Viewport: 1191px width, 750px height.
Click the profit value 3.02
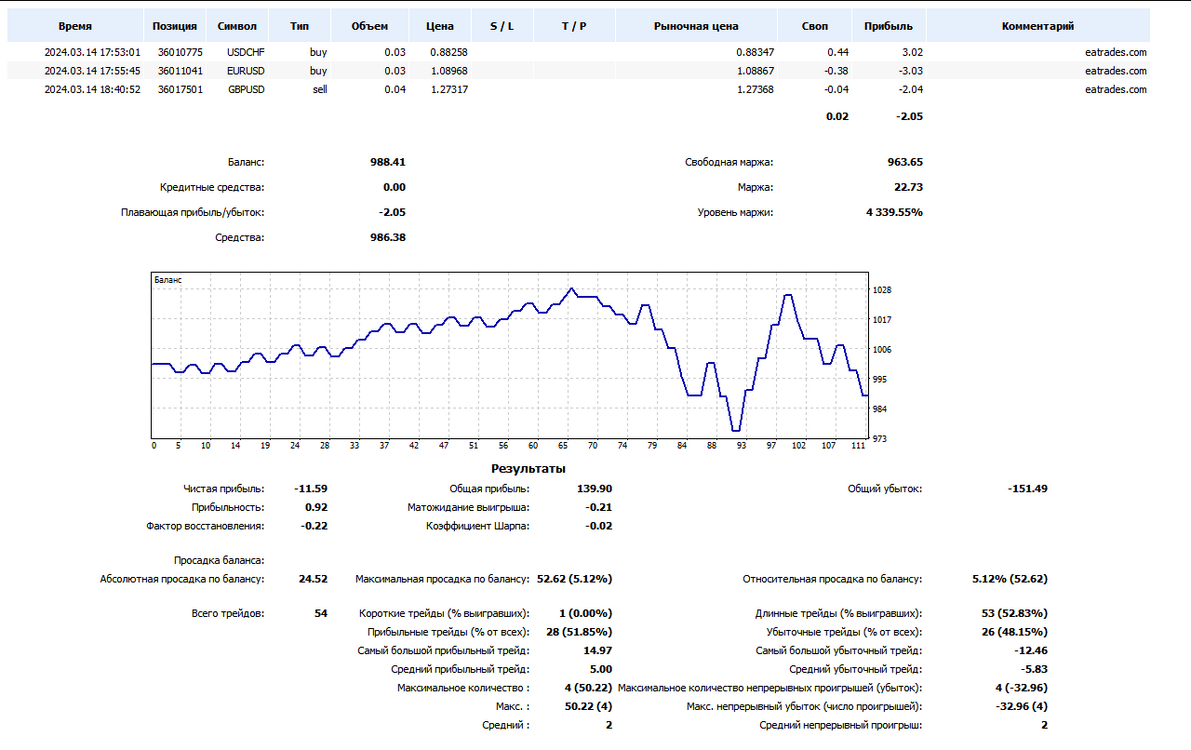912,52
